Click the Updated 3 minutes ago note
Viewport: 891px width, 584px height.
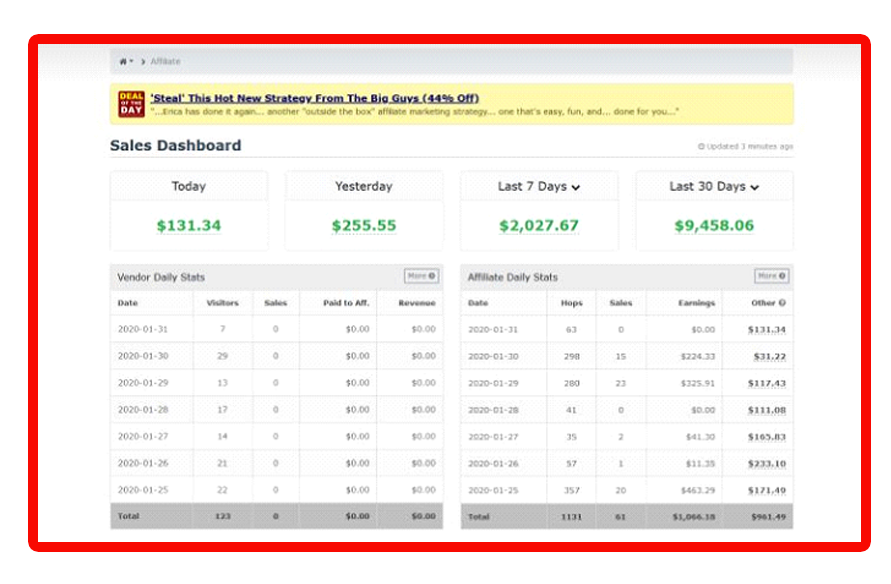tap(746, 147)
